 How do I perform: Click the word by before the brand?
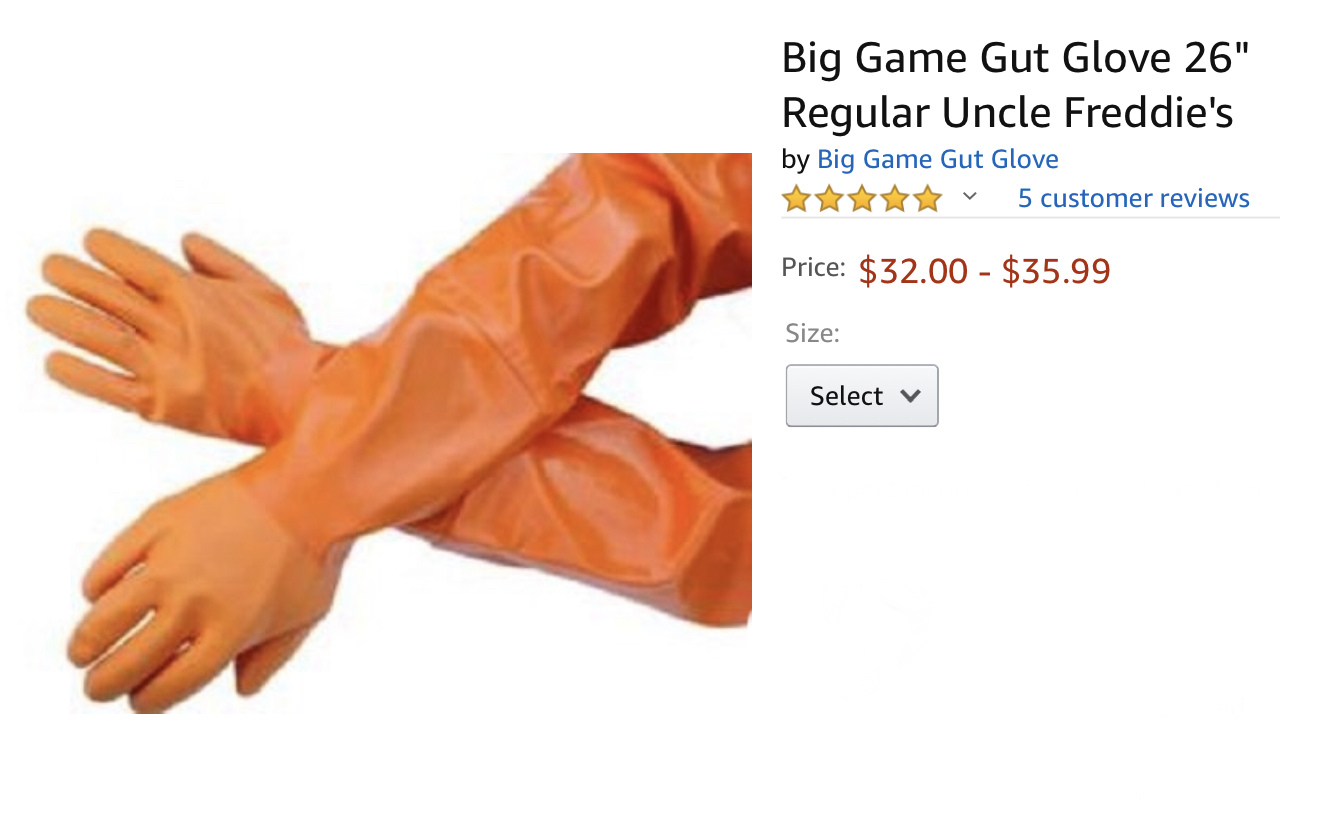(795, 160)
